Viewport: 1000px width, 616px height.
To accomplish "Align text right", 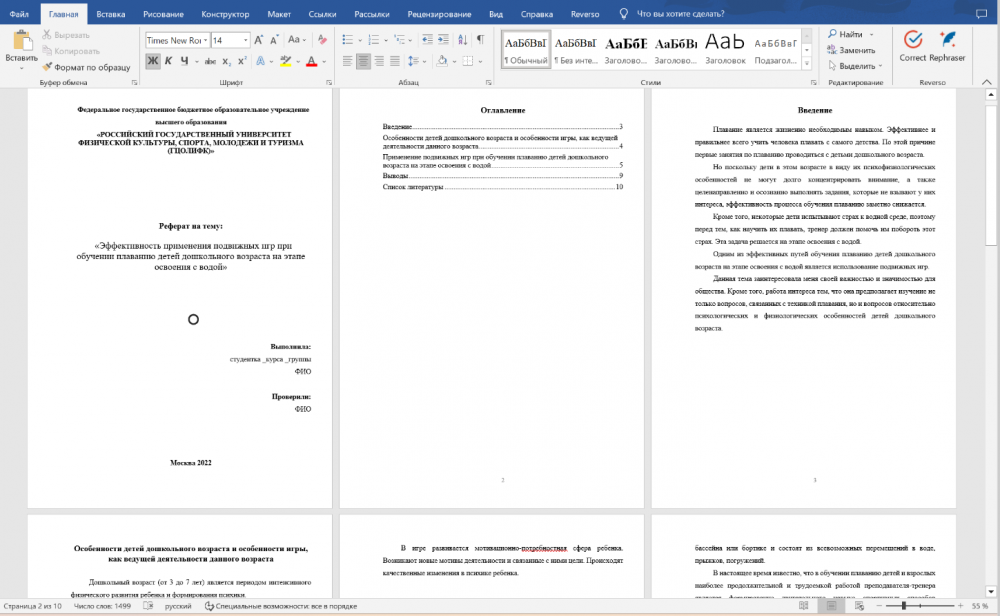I will 379,61.
